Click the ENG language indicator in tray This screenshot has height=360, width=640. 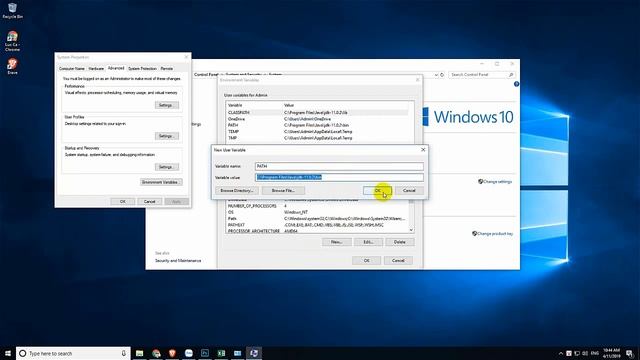594,353
